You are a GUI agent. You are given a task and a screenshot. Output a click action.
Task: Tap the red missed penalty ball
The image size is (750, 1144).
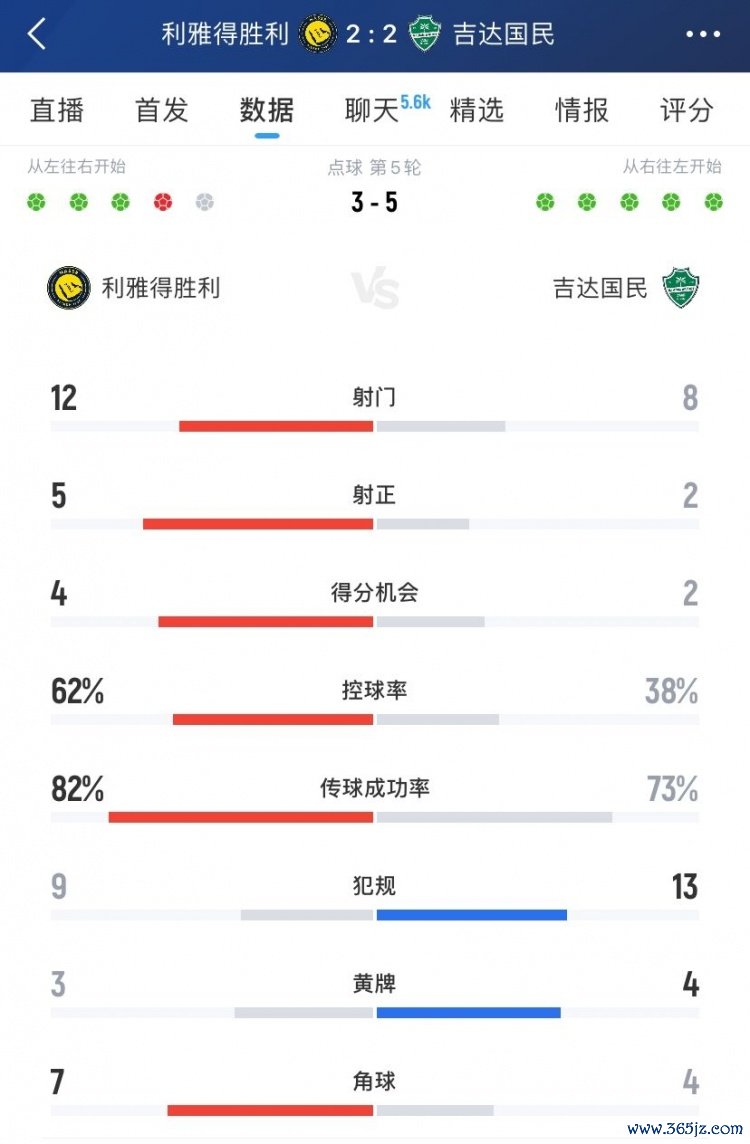coord(163,202)
